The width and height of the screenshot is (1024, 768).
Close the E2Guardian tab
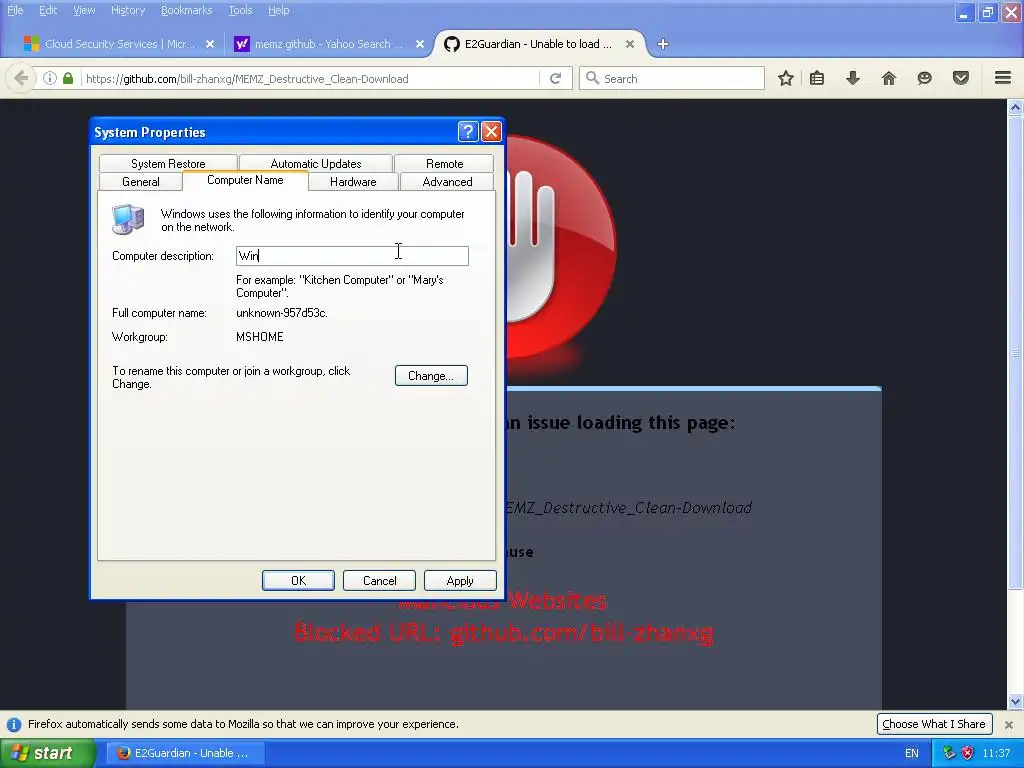pos(630,44)
